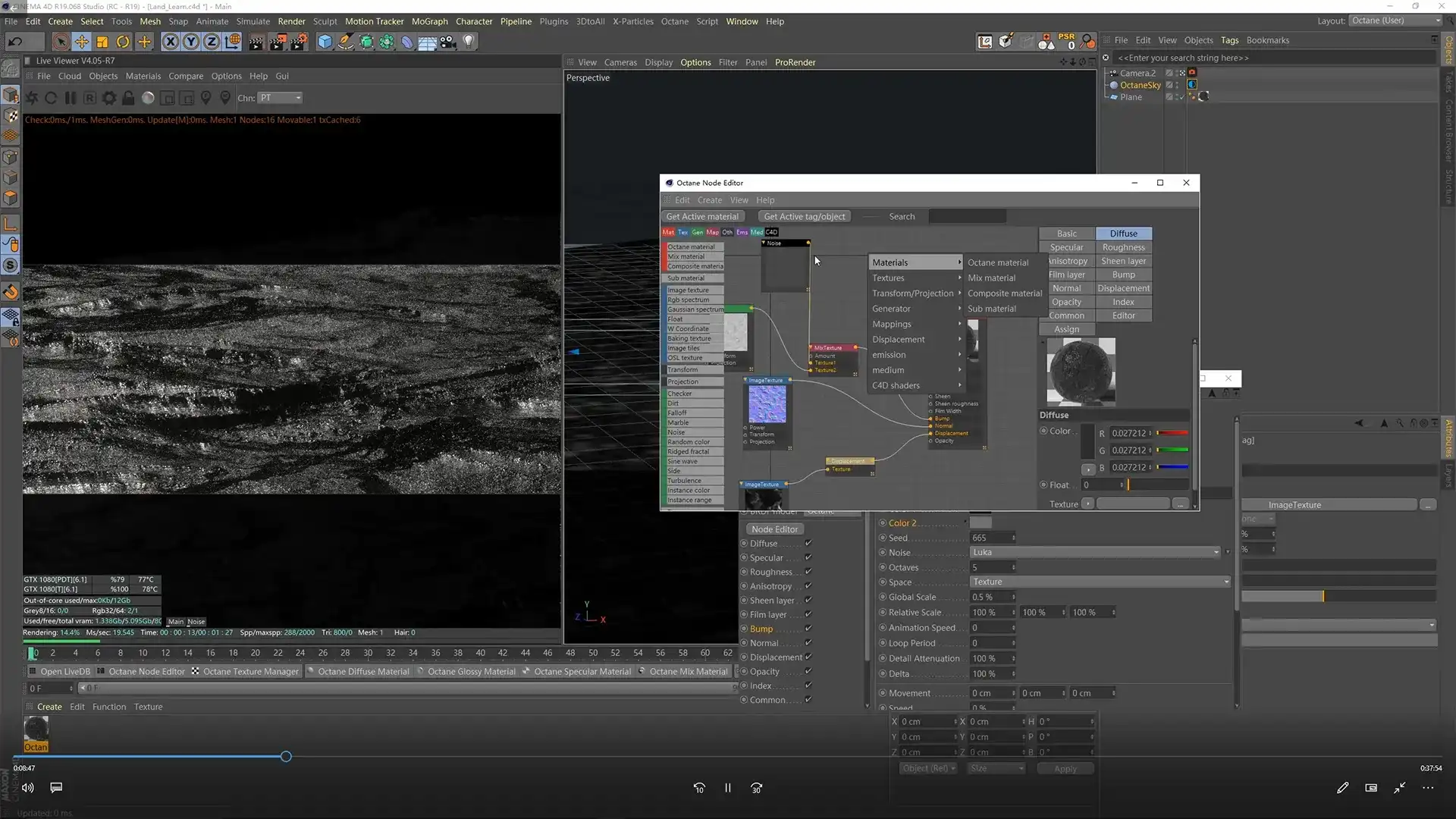
Task: Toggle the Displacement channel checkbox
Action: click(808, 657)
